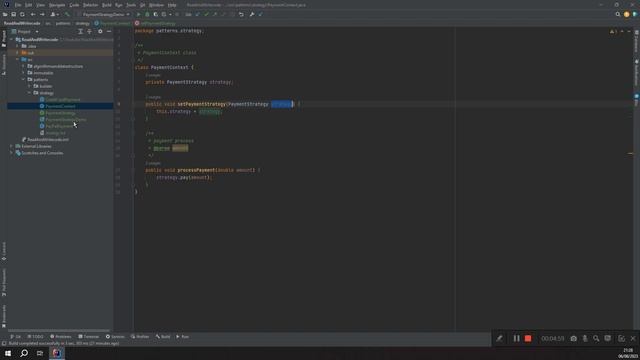640x360 pixels.
Task: Click the recorder camera snapshot icon
Action: pyautogui.click(x=573, y=338)
